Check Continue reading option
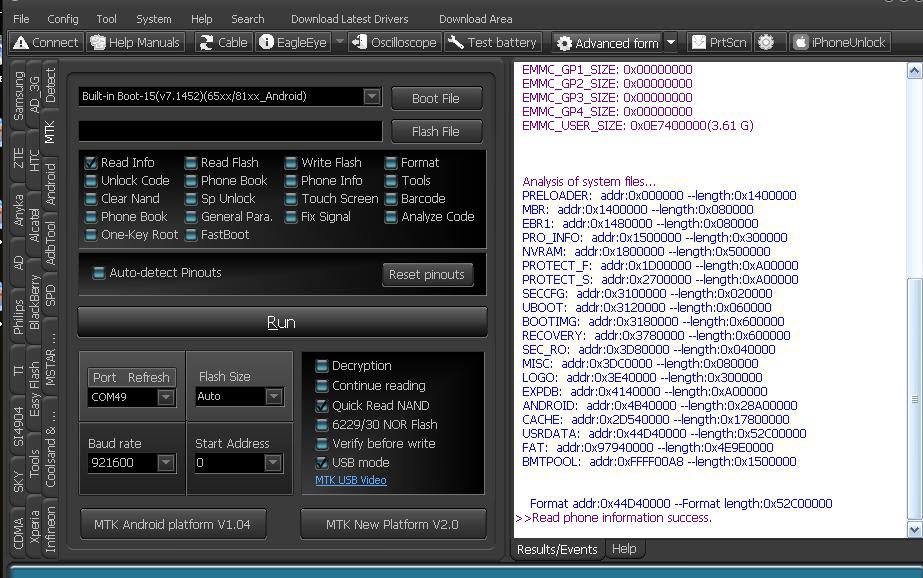Screen dimensions: 923x578 321,386
